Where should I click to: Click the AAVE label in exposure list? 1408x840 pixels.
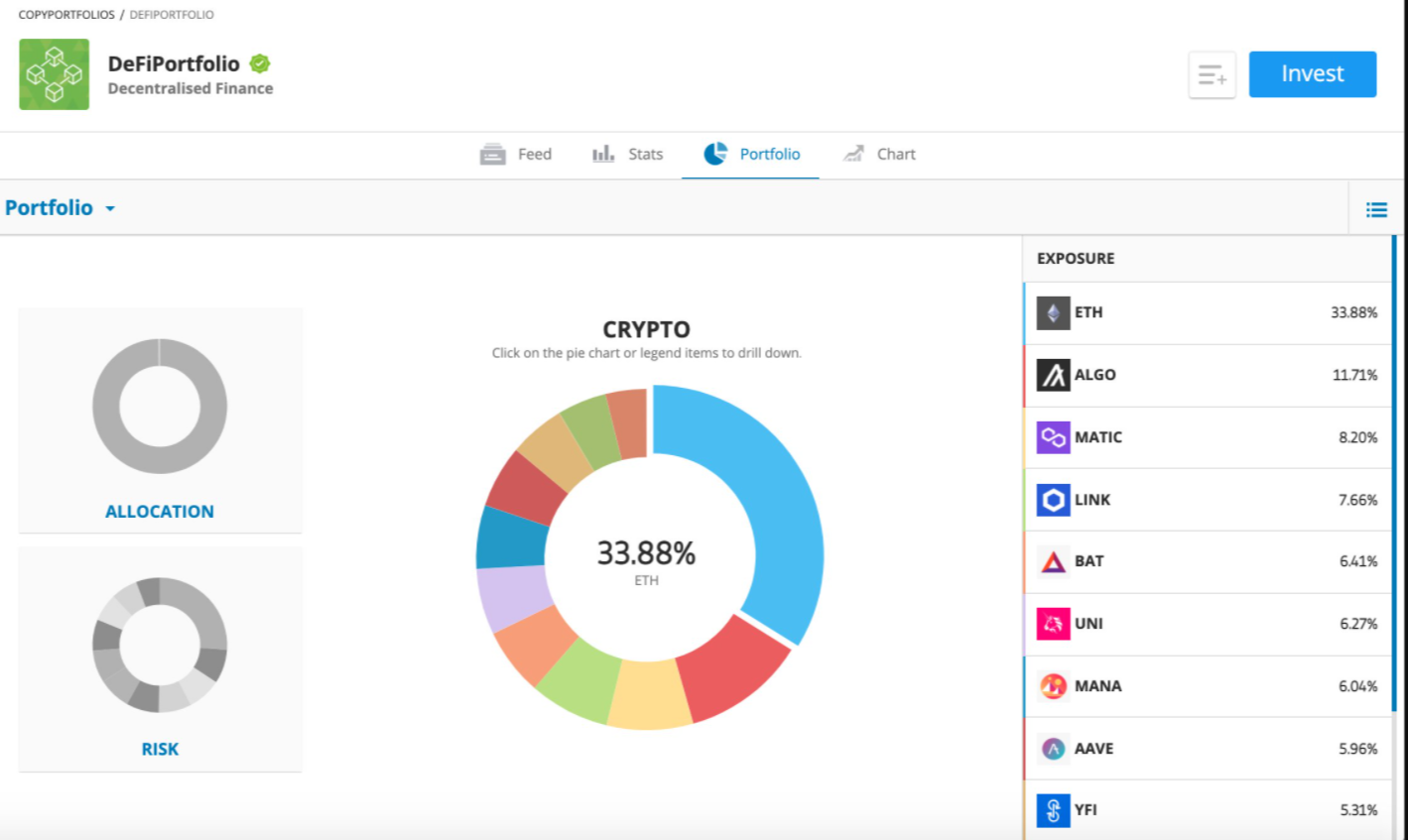tap(1094, 749)
